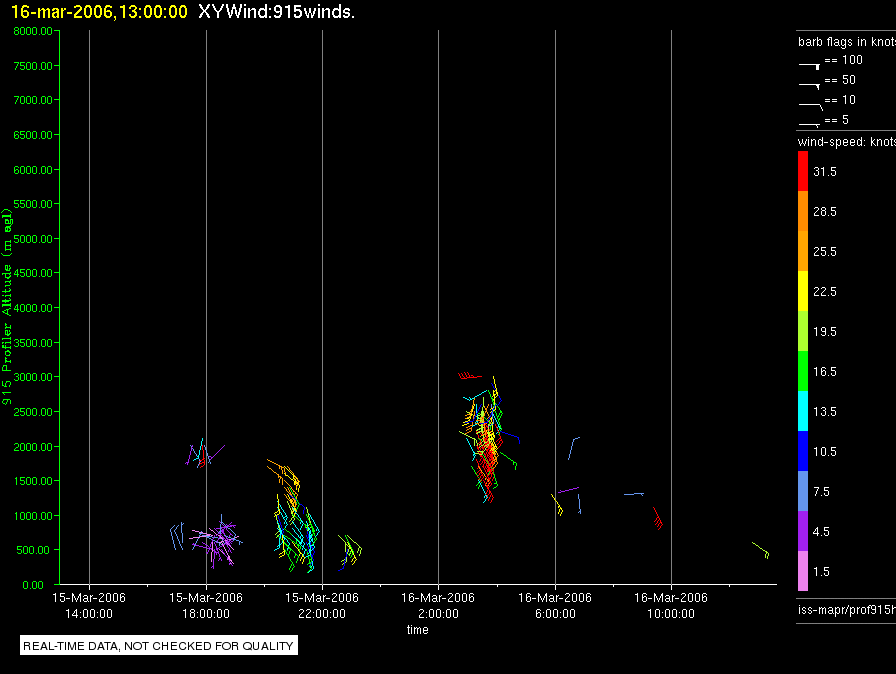Click the 15-Mar-2006 18:00:00 time tick label
The image size is (896, 674).
[206, 605]
